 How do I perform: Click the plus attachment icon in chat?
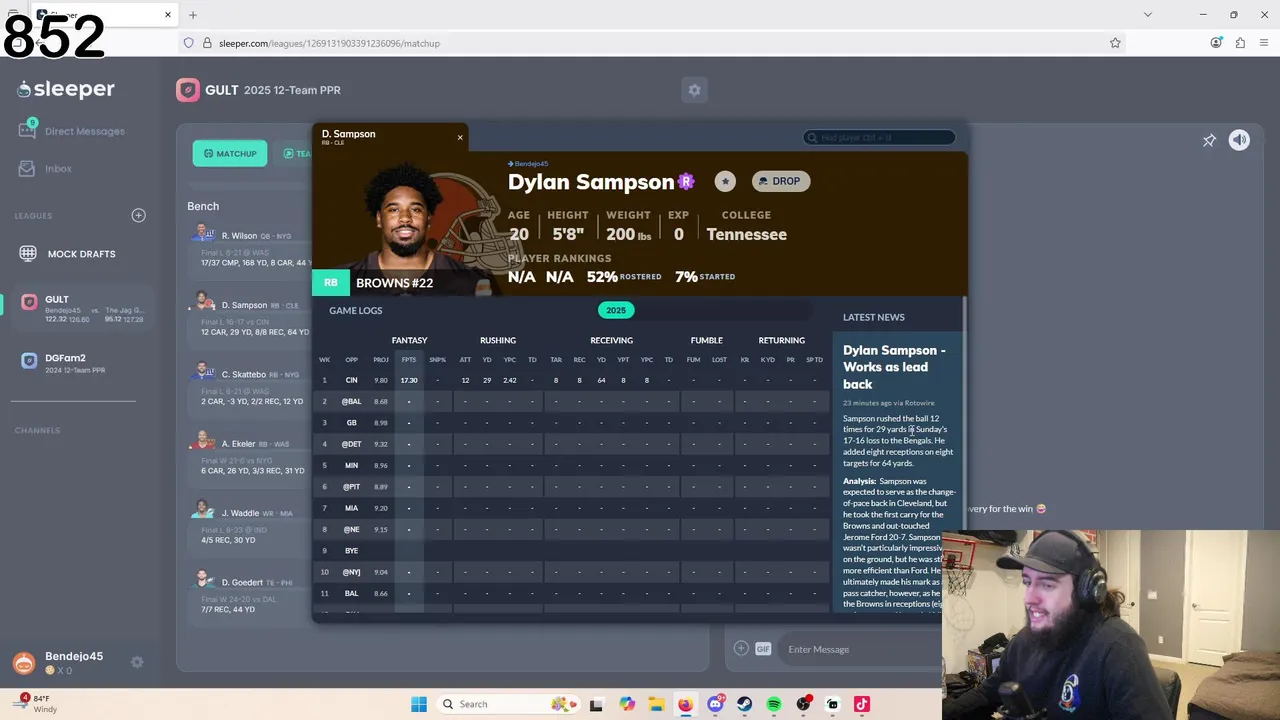point(741,649)
